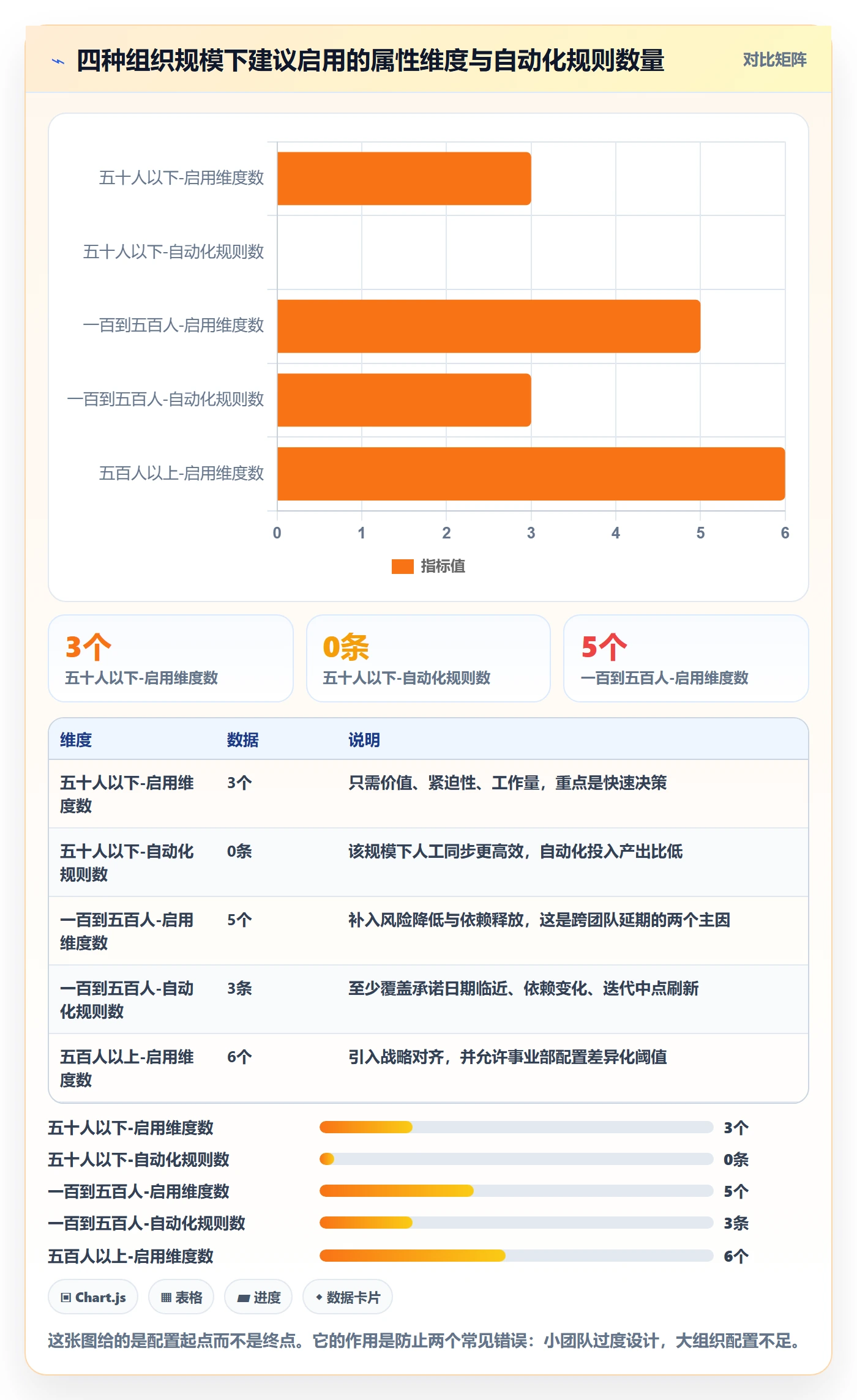Screen dimensions: 857x1400
Task: Click the 3条 value in the table
Action: [x=239, y=988]
